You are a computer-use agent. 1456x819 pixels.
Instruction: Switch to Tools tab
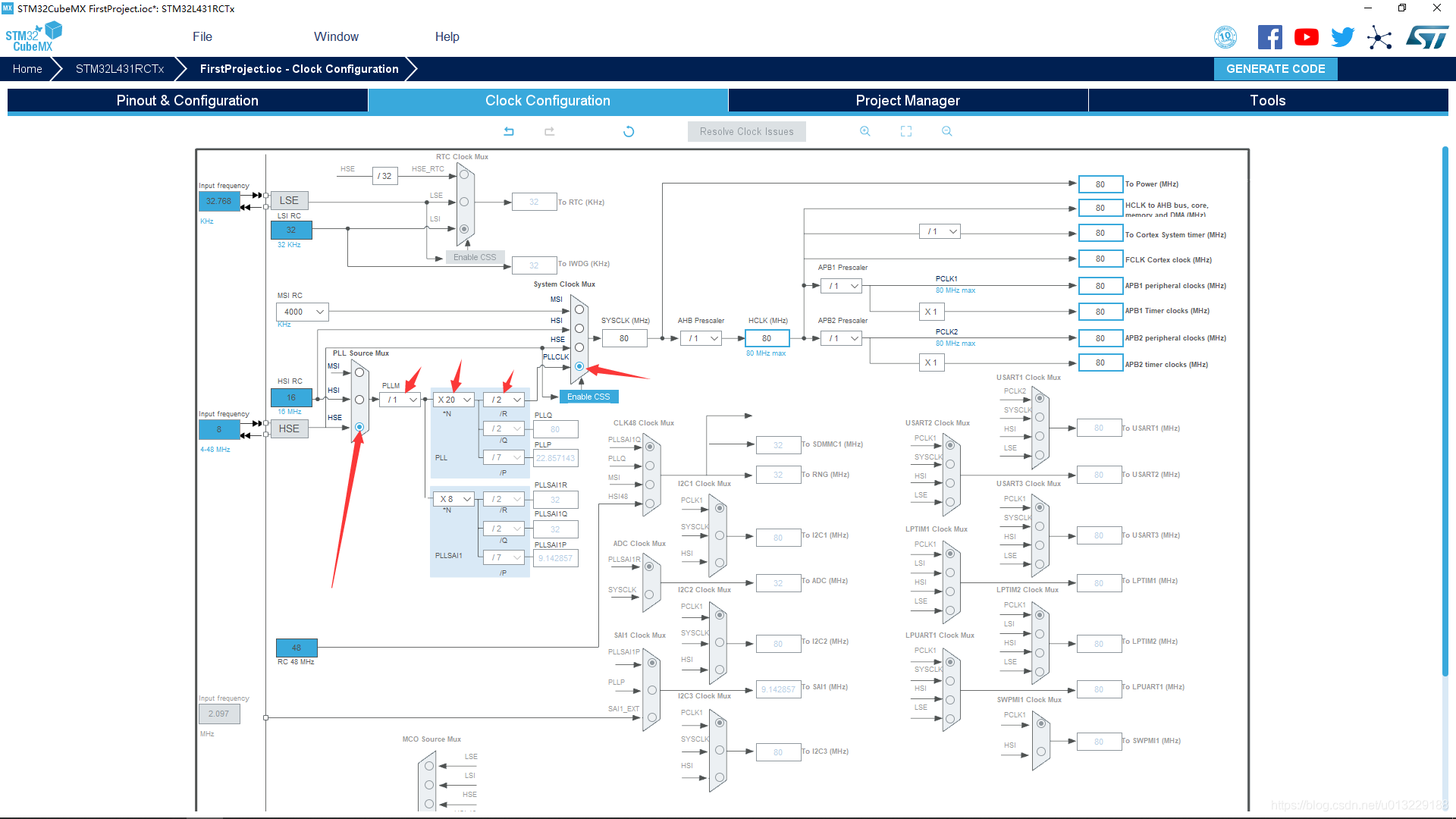click(1268, 100)
